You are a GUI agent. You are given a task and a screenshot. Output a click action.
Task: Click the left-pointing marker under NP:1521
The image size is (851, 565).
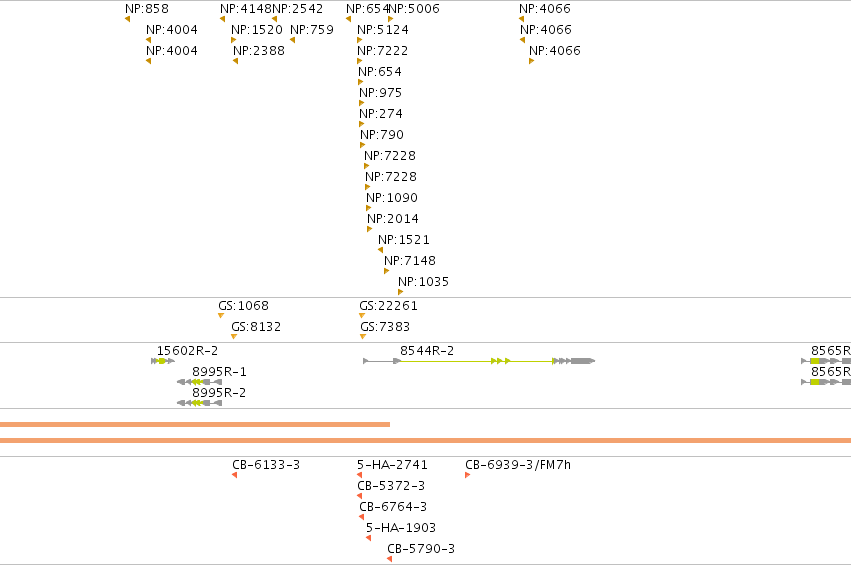pyautogui.click(x=380, y=250)
